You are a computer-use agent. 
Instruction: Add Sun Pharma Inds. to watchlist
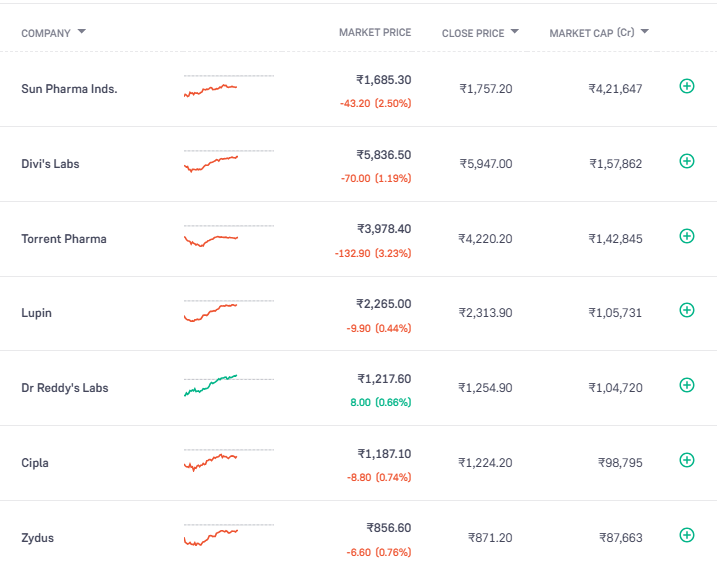pos(686,87)
